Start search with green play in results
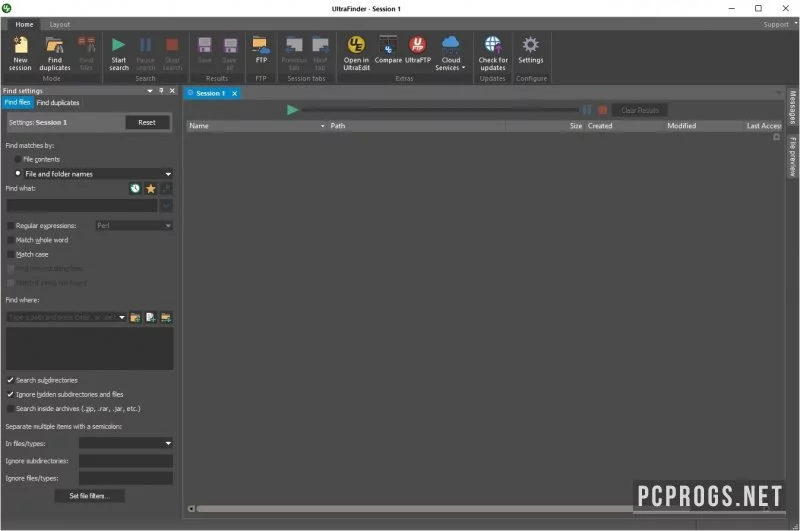Viewport: 800px width, 531px height. [x=292, y=110]
